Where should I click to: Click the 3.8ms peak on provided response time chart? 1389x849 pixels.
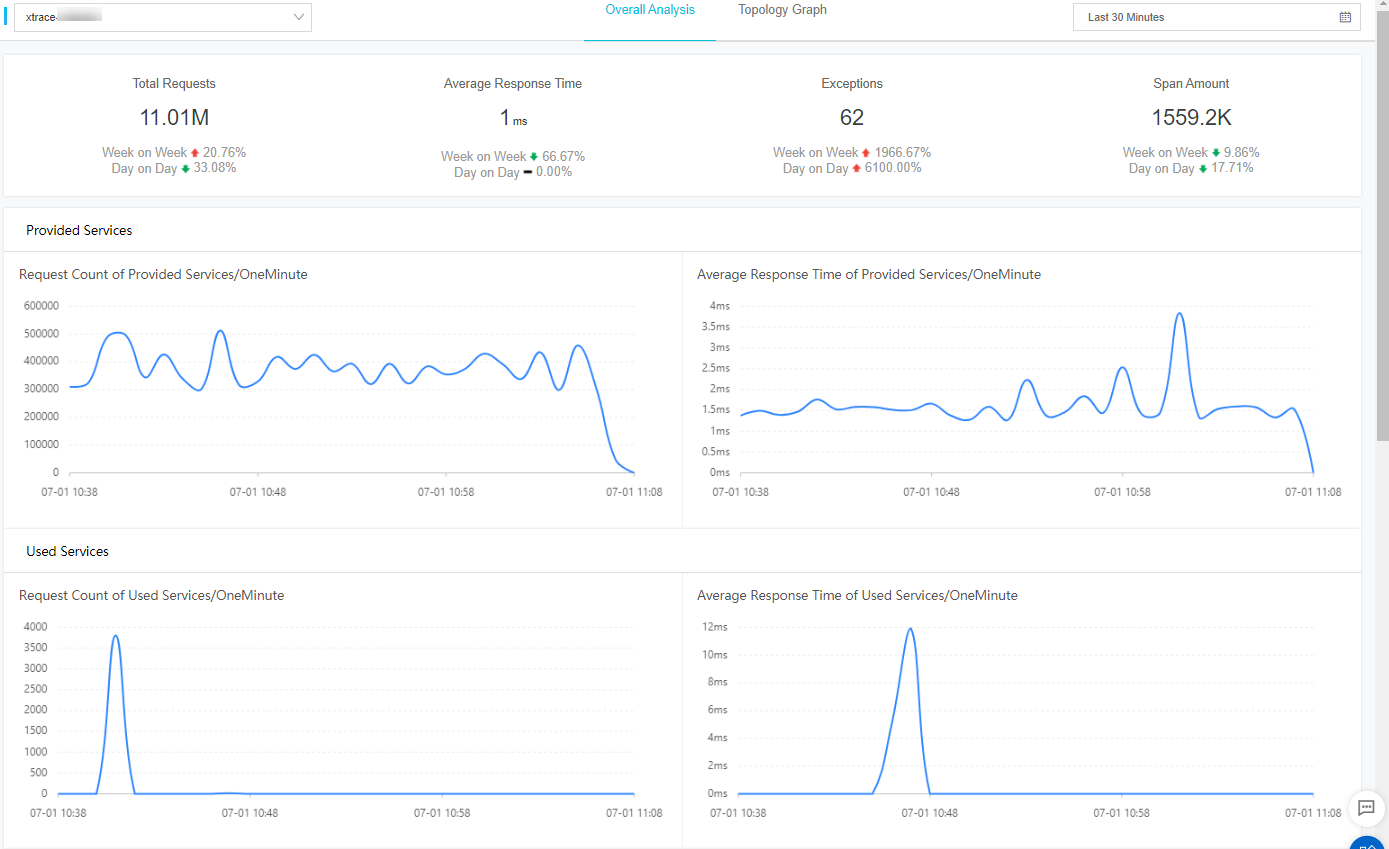[1180, 314]
